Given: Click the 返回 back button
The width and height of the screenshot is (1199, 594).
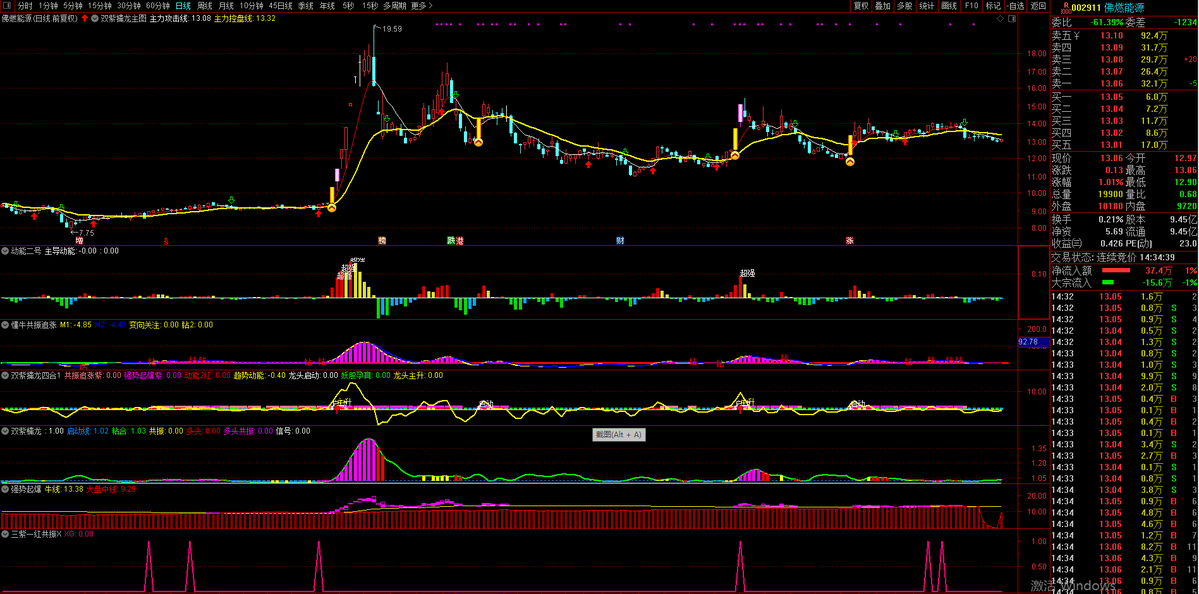Looking at the screenshot, I should 1038,5.
